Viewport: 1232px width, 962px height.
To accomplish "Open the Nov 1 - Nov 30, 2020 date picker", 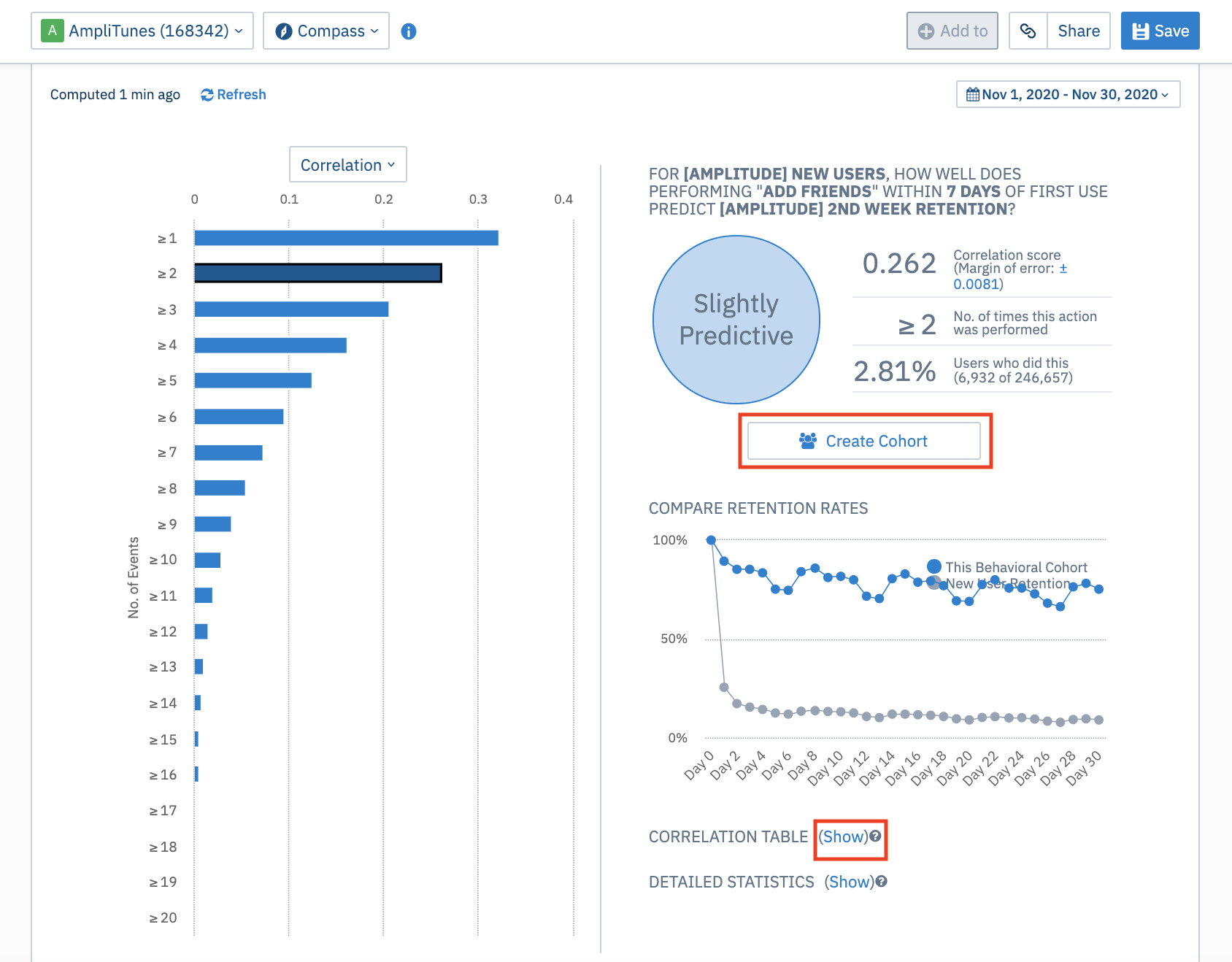I will tap(1068, 94).
